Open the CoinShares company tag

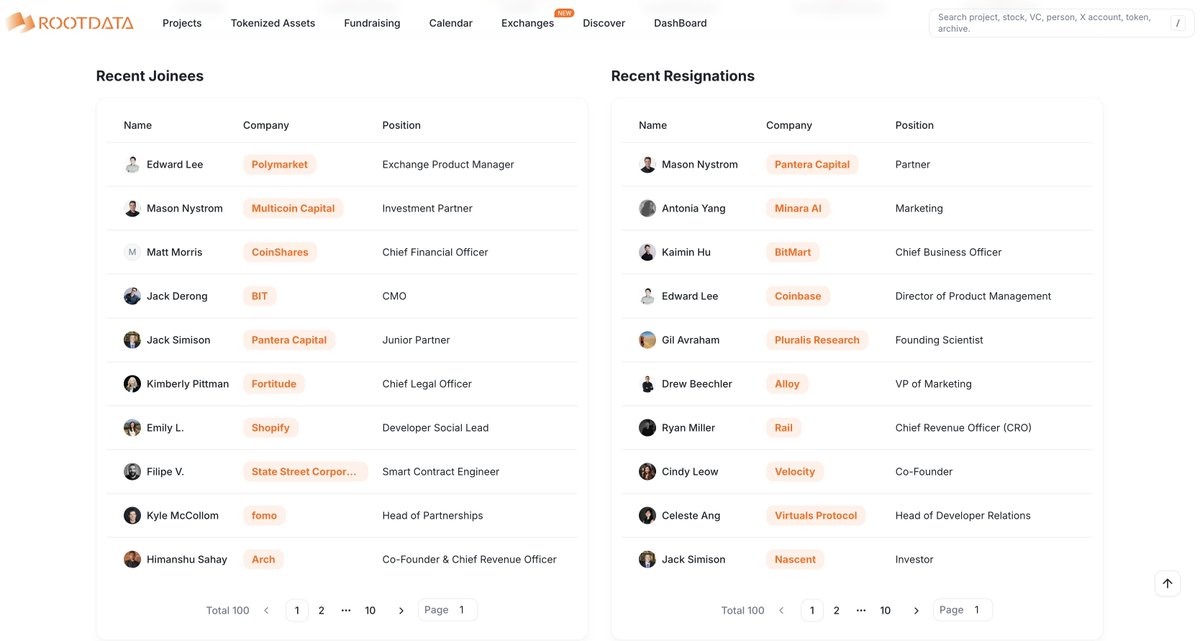[x=280, y=253]
